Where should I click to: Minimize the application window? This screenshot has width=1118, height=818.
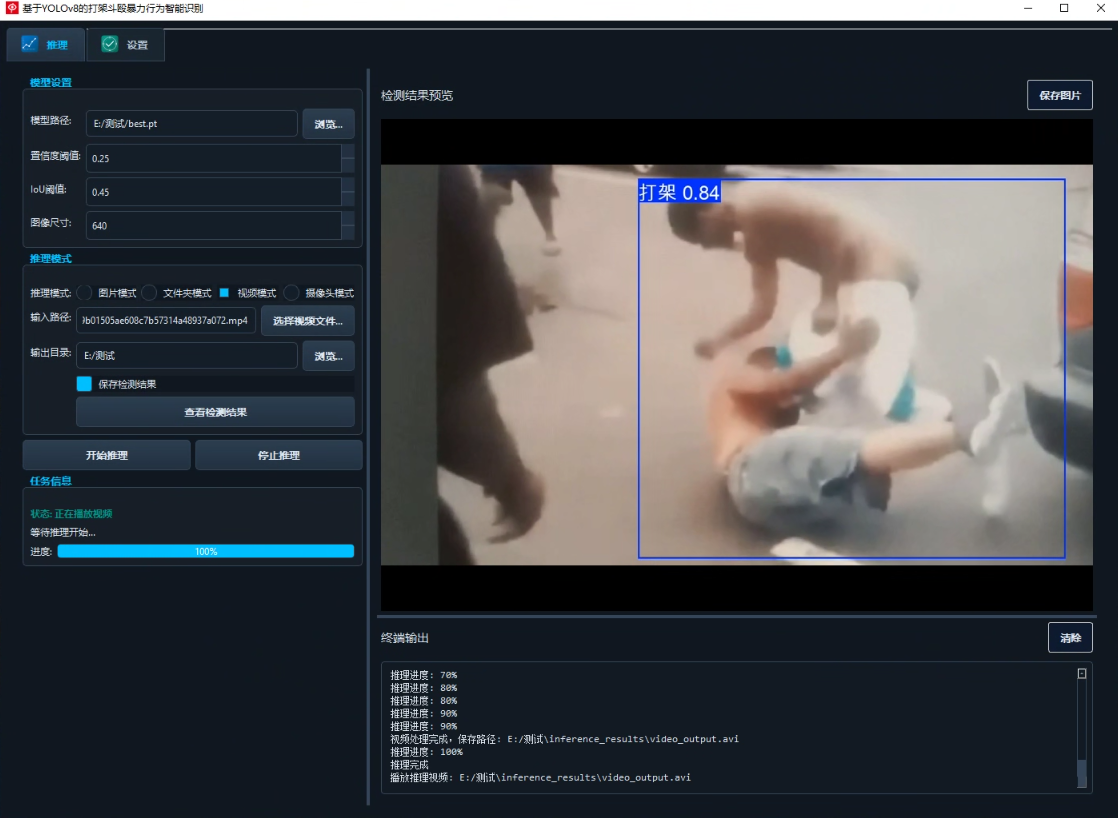point(1027,9)
